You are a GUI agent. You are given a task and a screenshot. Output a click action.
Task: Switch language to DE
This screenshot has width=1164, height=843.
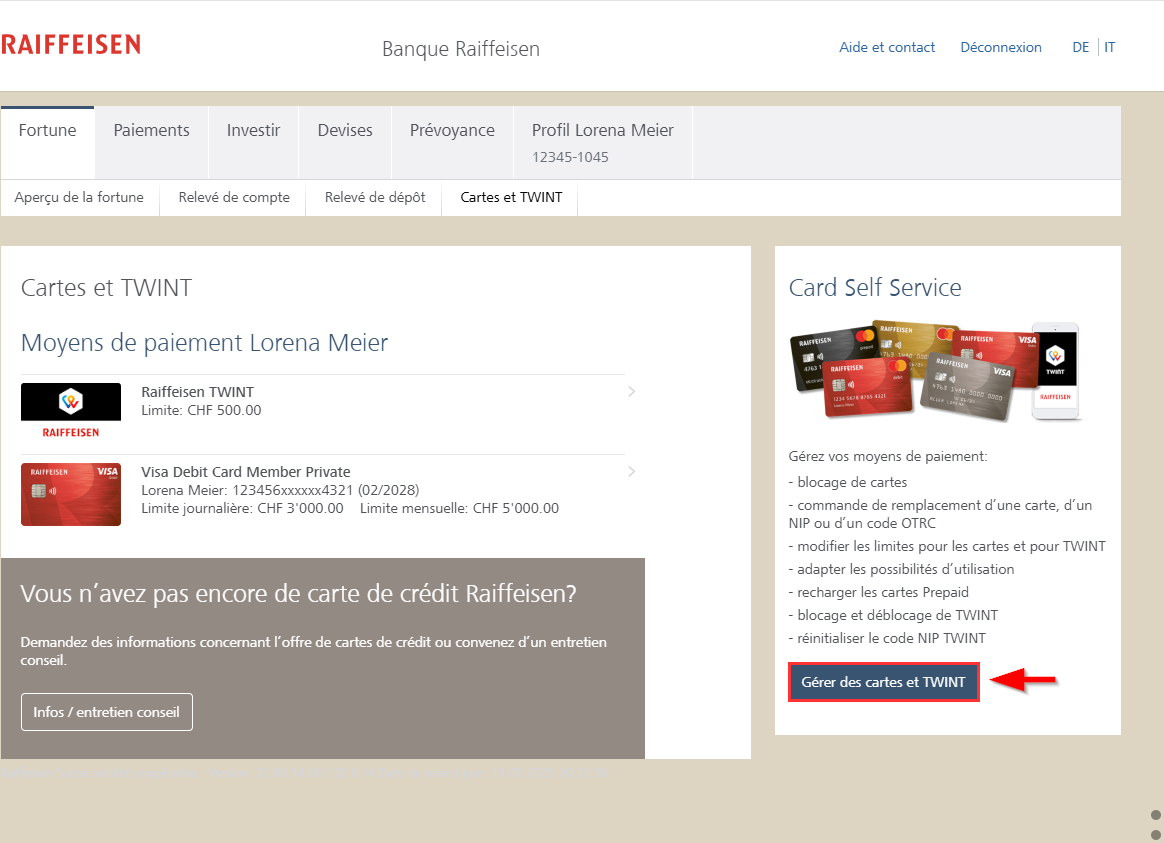(1080, 47)
